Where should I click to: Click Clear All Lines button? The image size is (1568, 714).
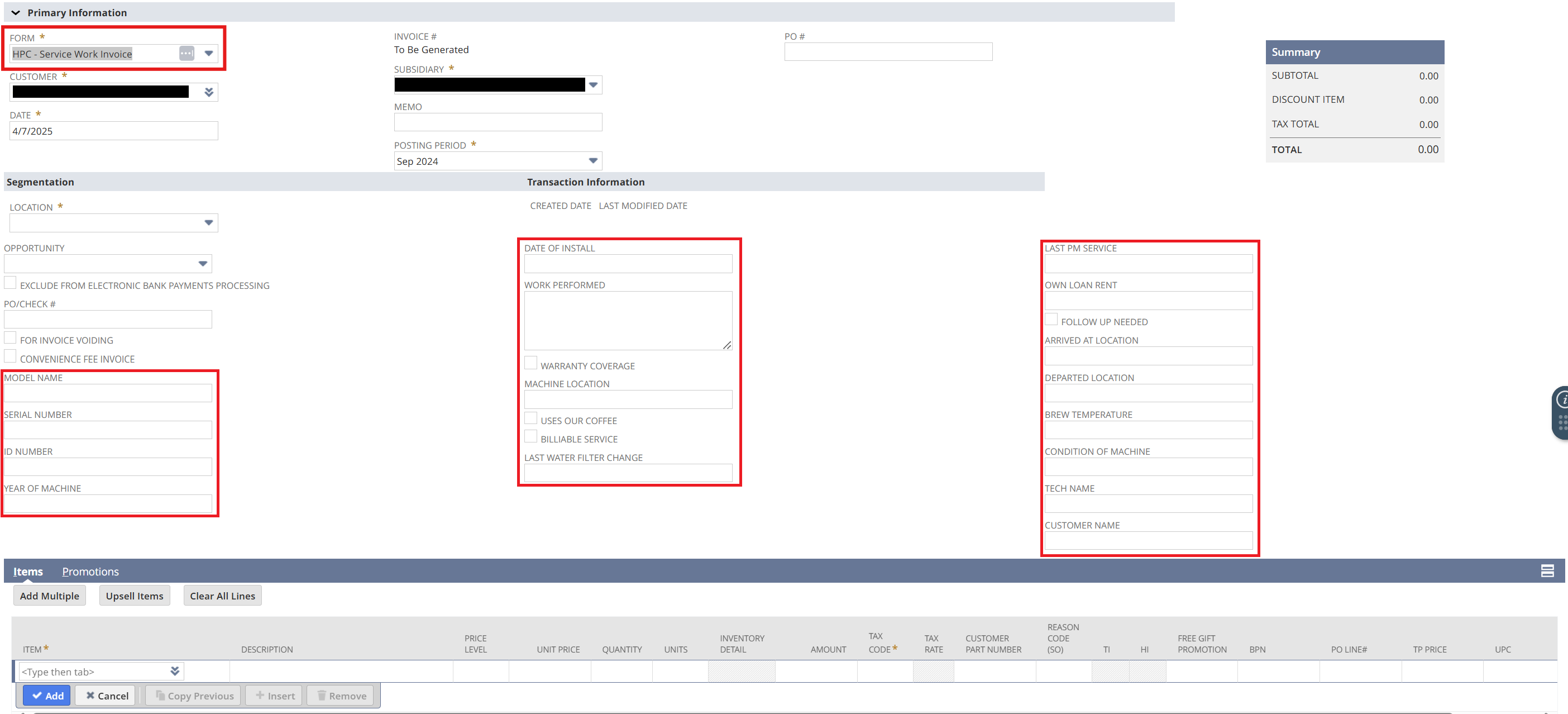223,596
